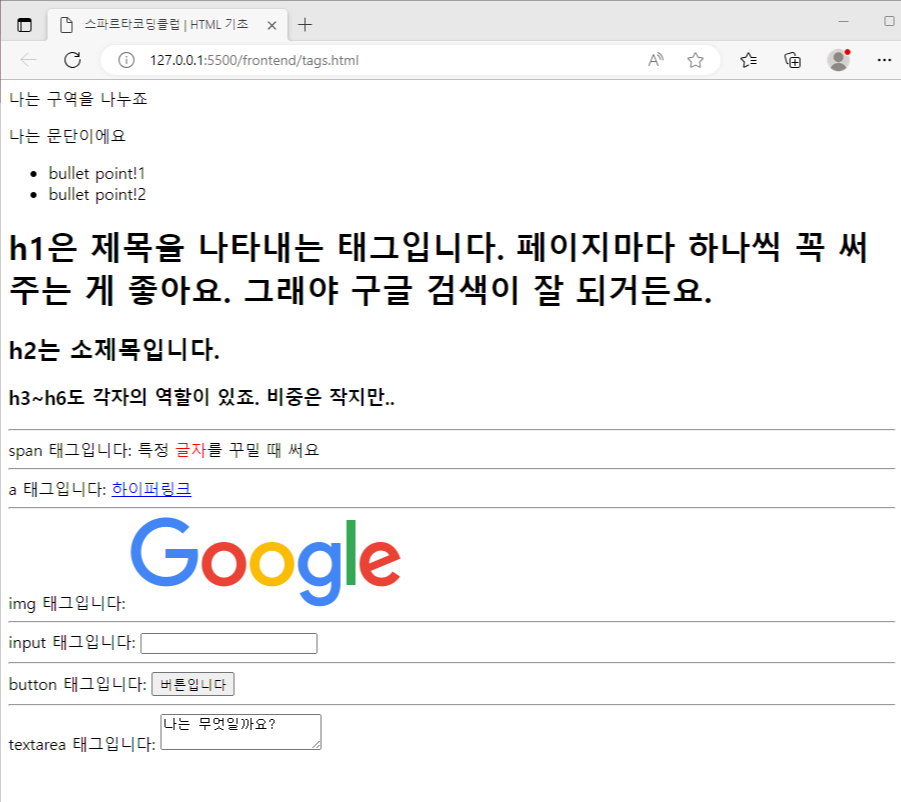The image size is (901, 802).
Task: Open a new browser tab
Action: [305, 25]
